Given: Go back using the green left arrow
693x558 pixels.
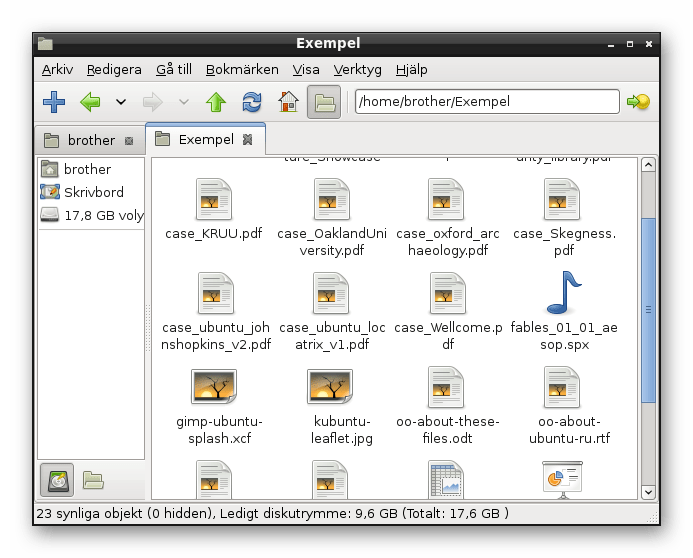Looking at the screenshot, I should click(91, 101).
